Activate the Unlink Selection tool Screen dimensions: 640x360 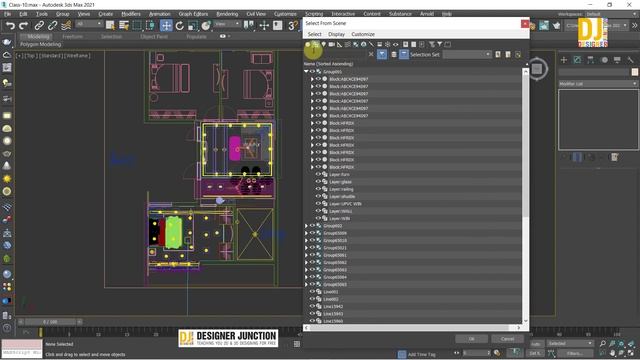pyautogui.click(x=52, y=26)
